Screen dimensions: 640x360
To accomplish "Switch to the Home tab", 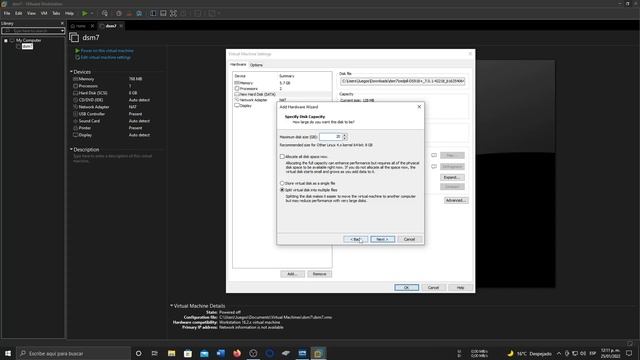I will 81,26.
